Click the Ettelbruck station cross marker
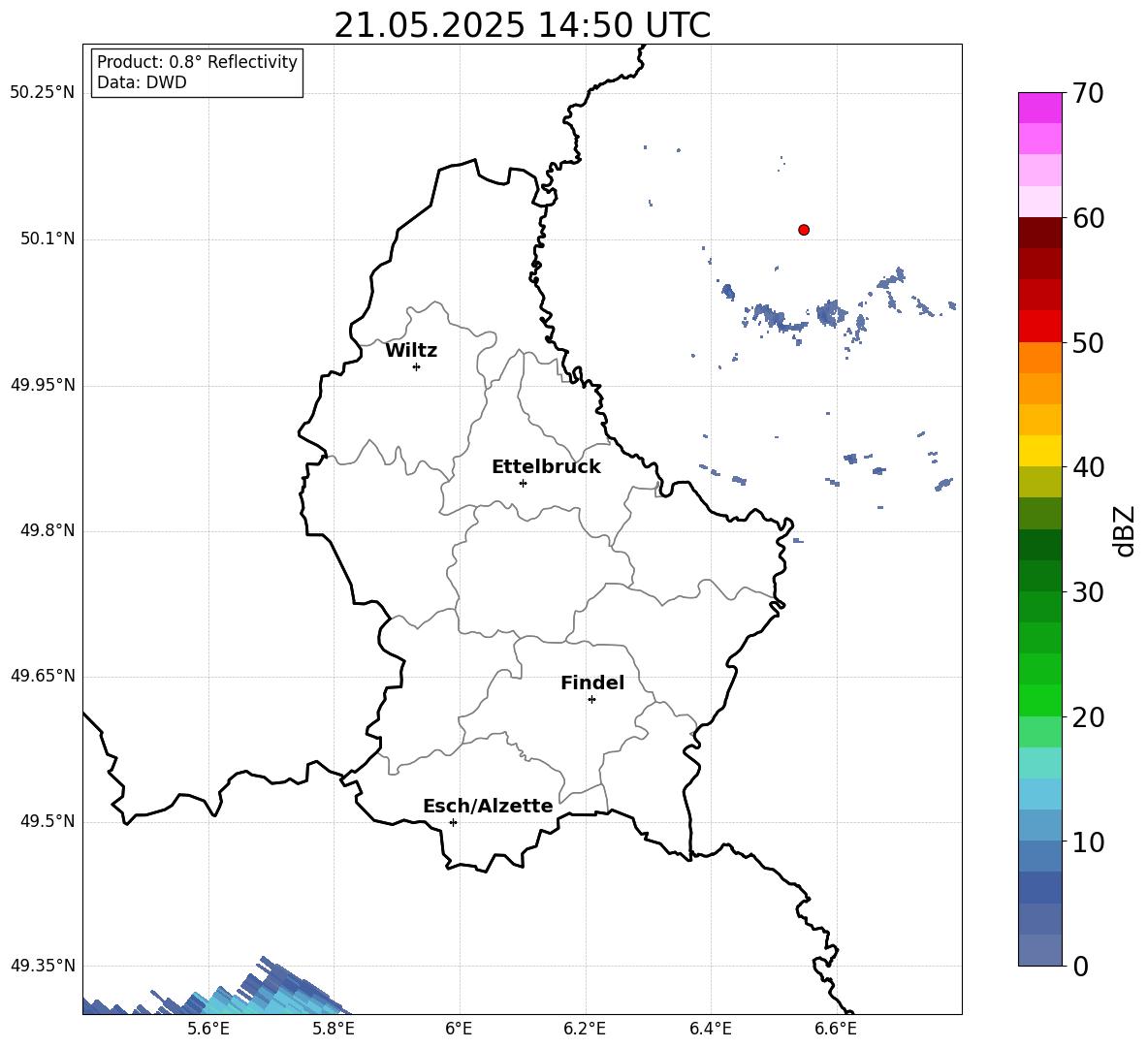The height and width of the screenshot is (1048, 1148). click(x=523, y=483)
